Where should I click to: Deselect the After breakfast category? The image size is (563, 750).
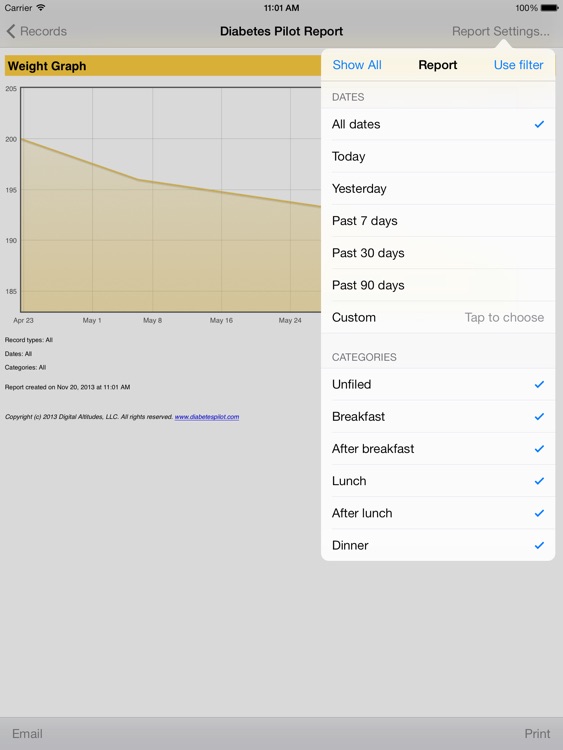coord(438,449)
